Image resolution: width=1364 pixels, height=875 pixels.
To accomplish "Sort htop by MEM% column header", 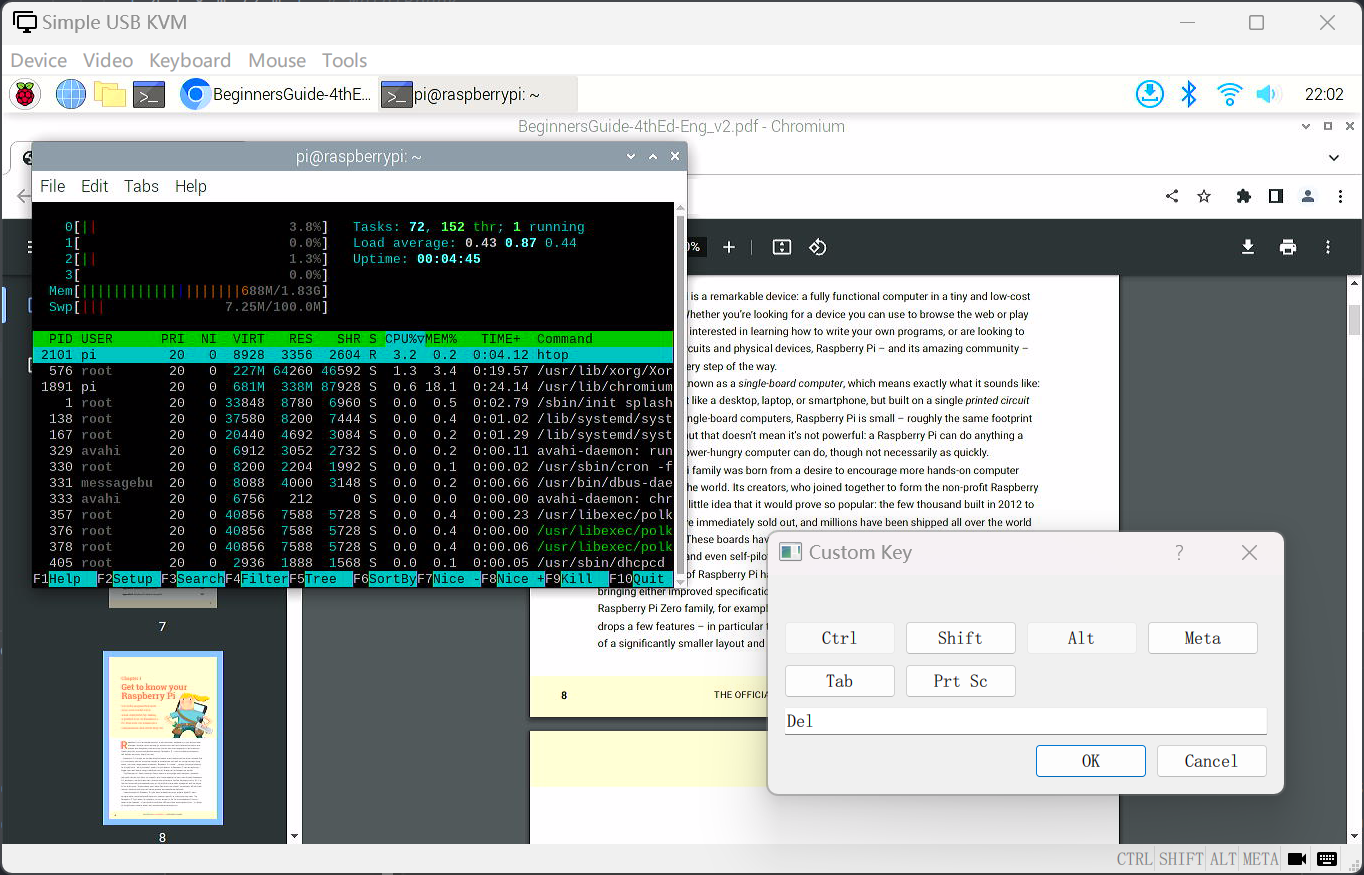I will click(x=441, y=339).
